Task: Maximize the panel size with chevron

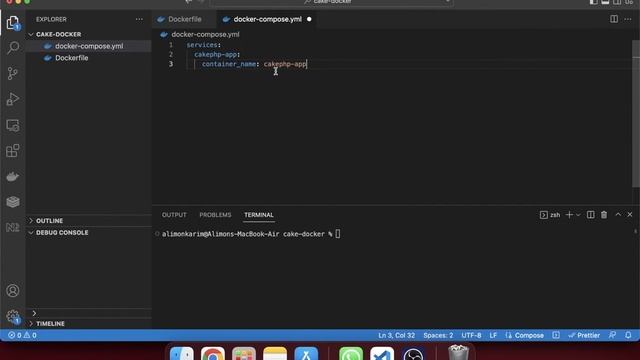Action: point(618,215)
